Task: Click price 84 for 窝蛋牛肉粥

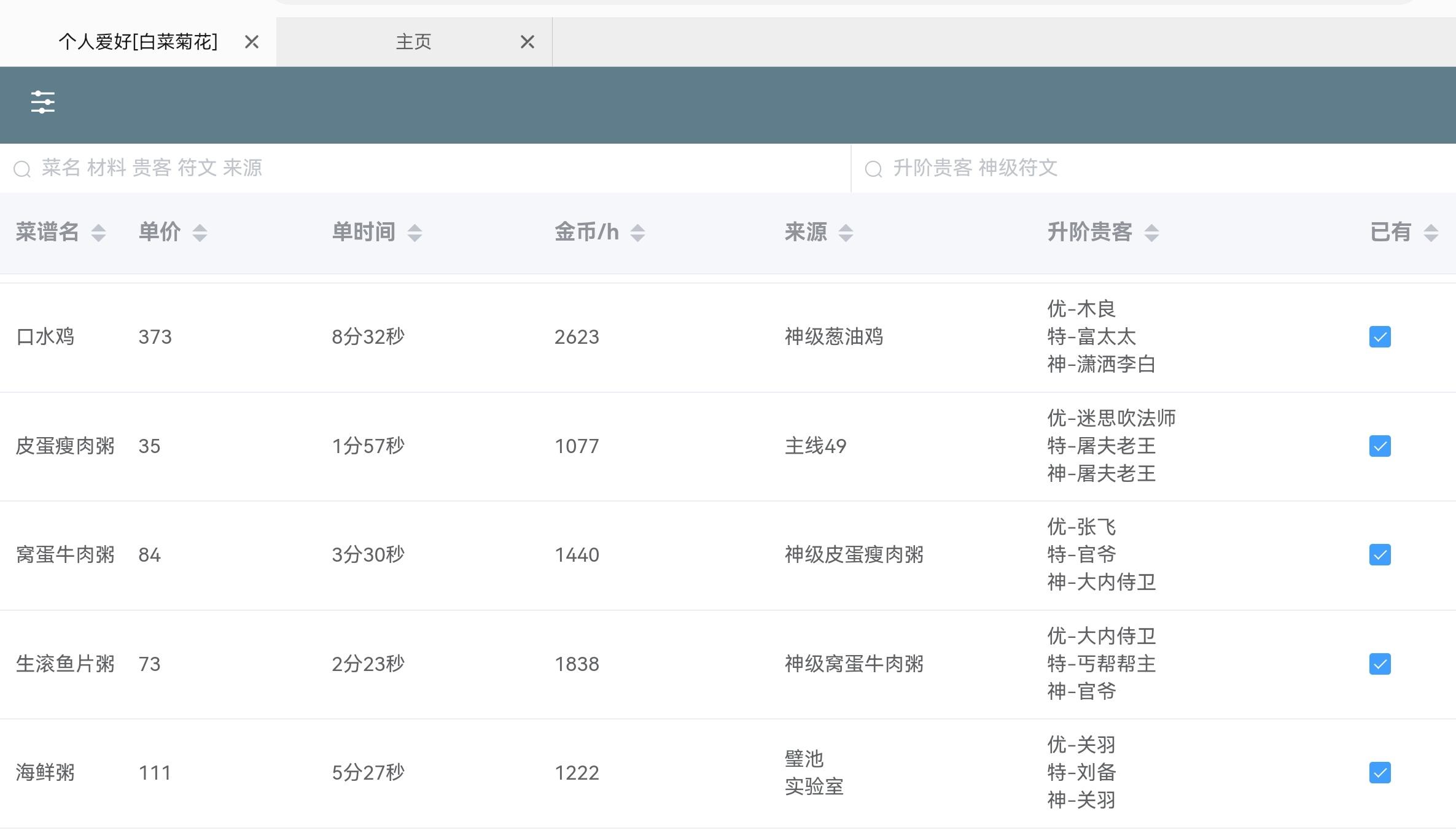Action: [149, 555]
